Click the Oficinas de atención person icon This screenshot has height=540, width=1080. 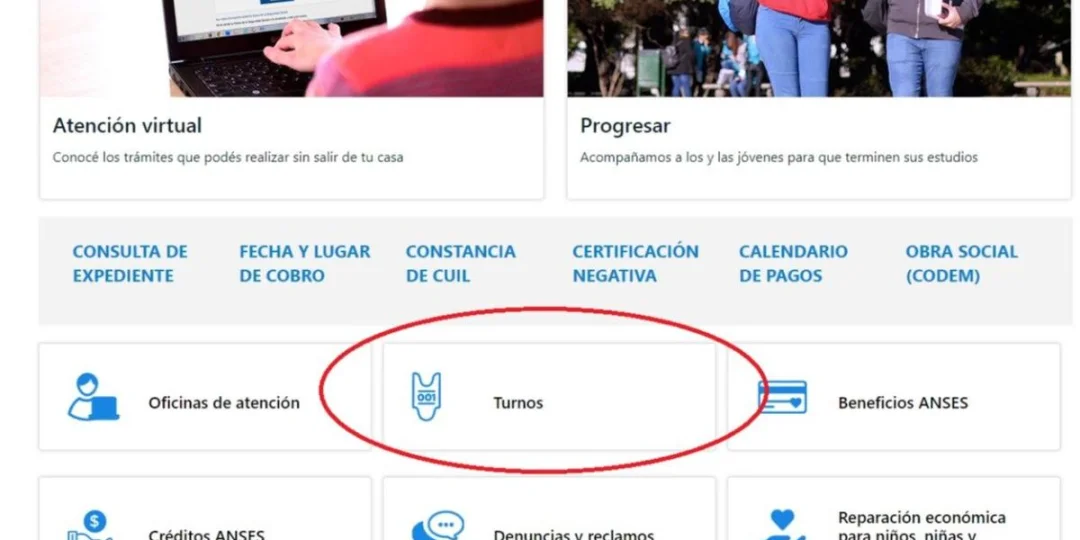click(x=93, y=397)
